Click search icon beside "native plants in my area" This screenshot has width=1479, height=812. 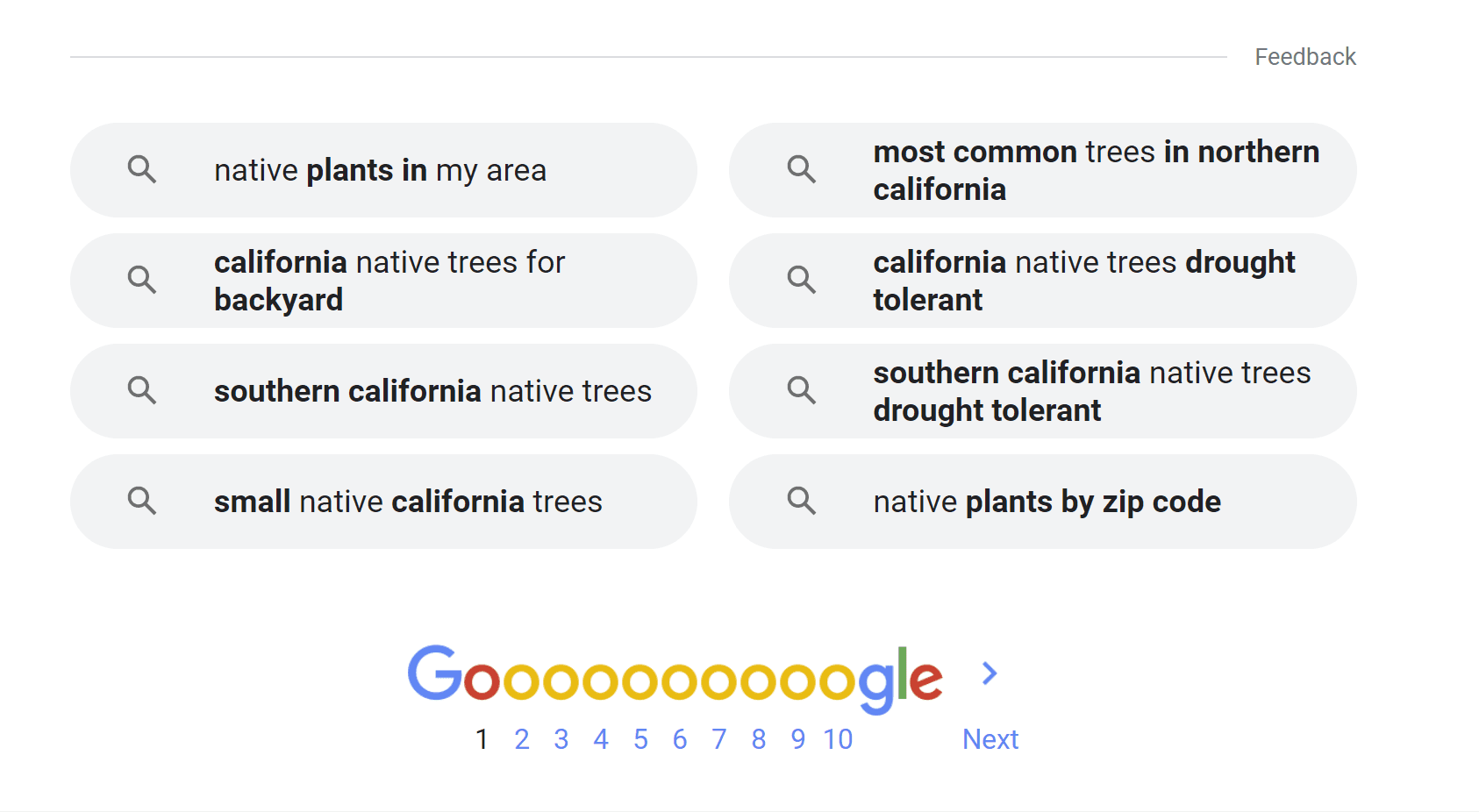(x=141, y=169)
